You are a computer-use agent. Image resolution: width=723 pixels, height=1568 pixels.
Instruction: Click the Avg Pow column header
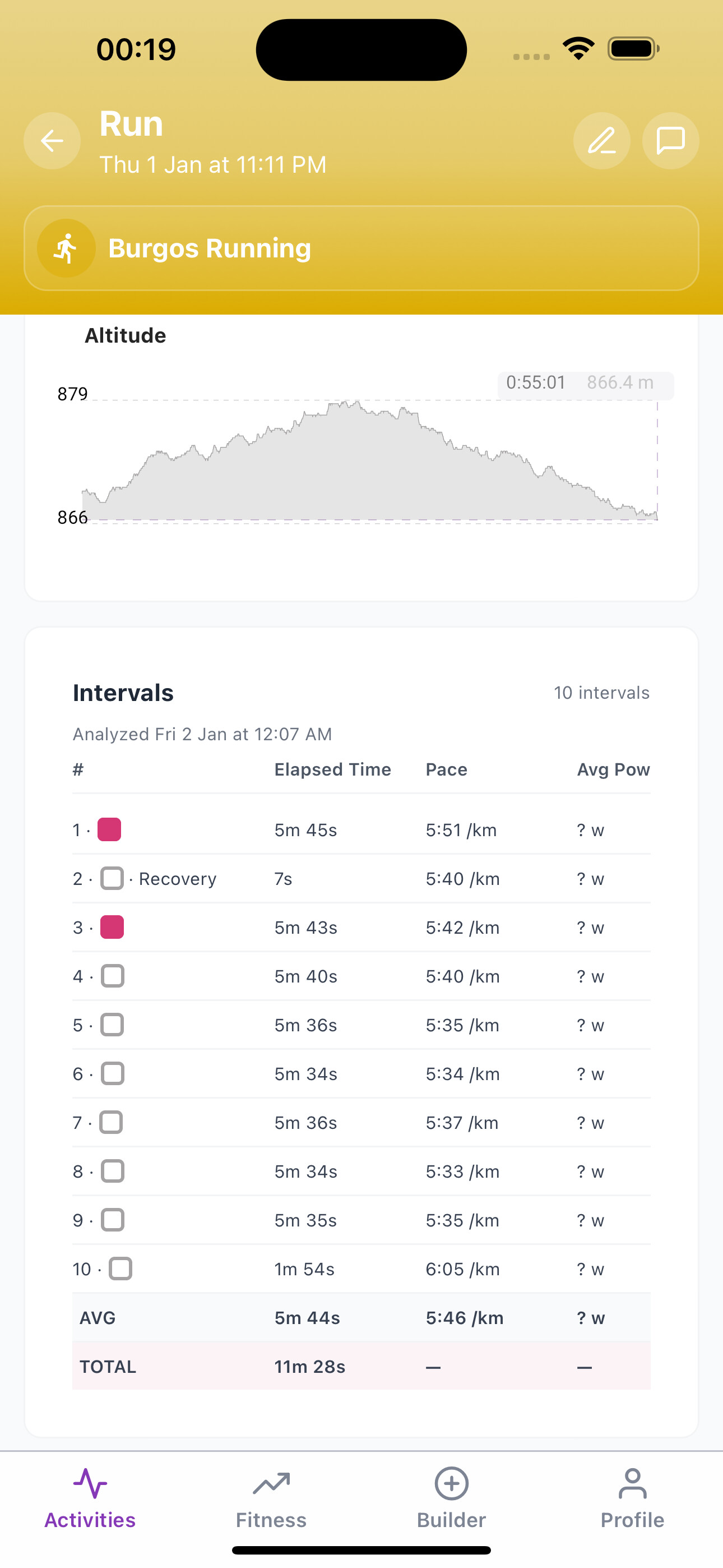(613, 769)
